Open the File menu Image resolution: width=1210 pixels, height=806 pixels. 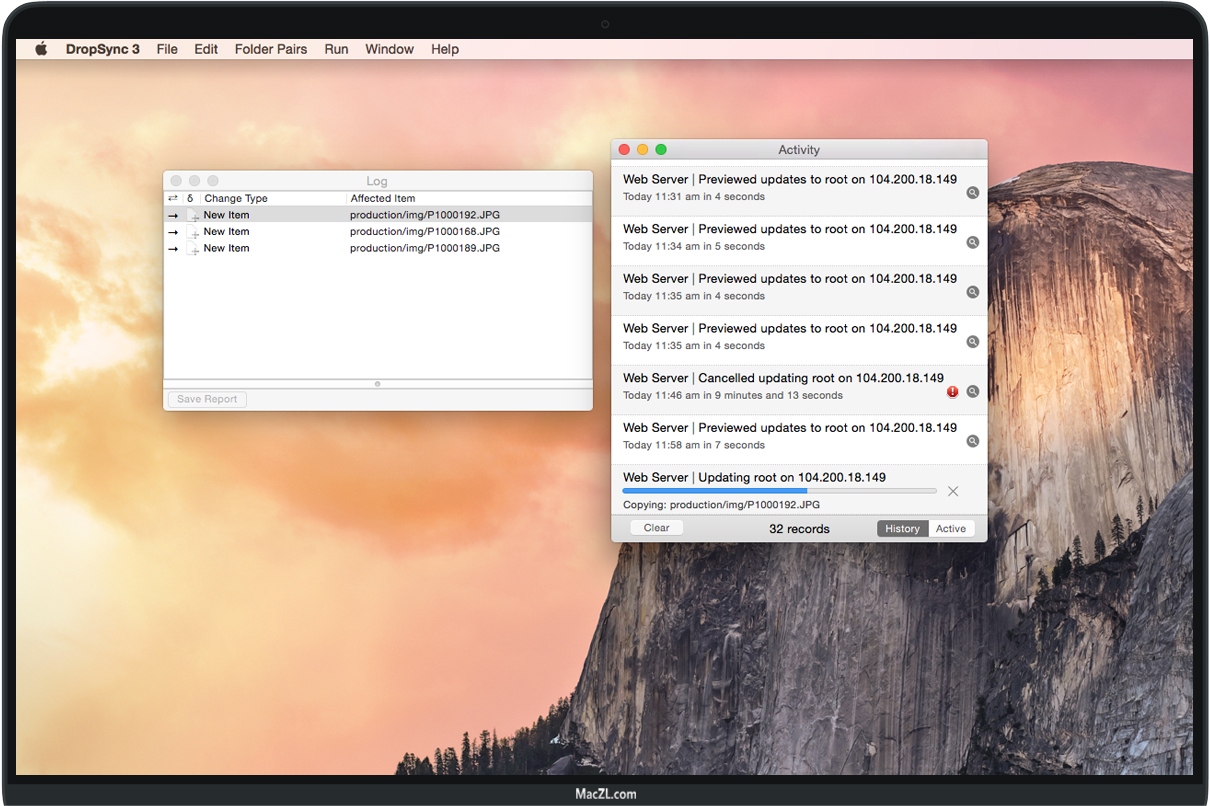pos(167,49)
